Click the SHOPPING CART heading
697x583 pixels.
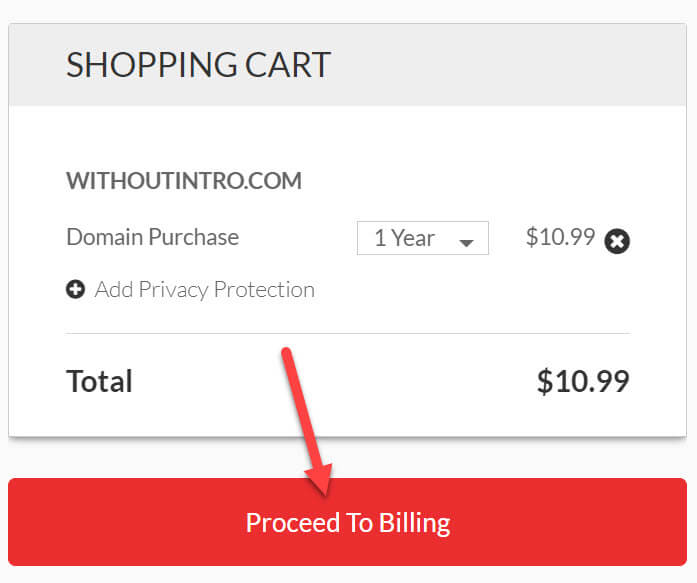click(198, 65)
